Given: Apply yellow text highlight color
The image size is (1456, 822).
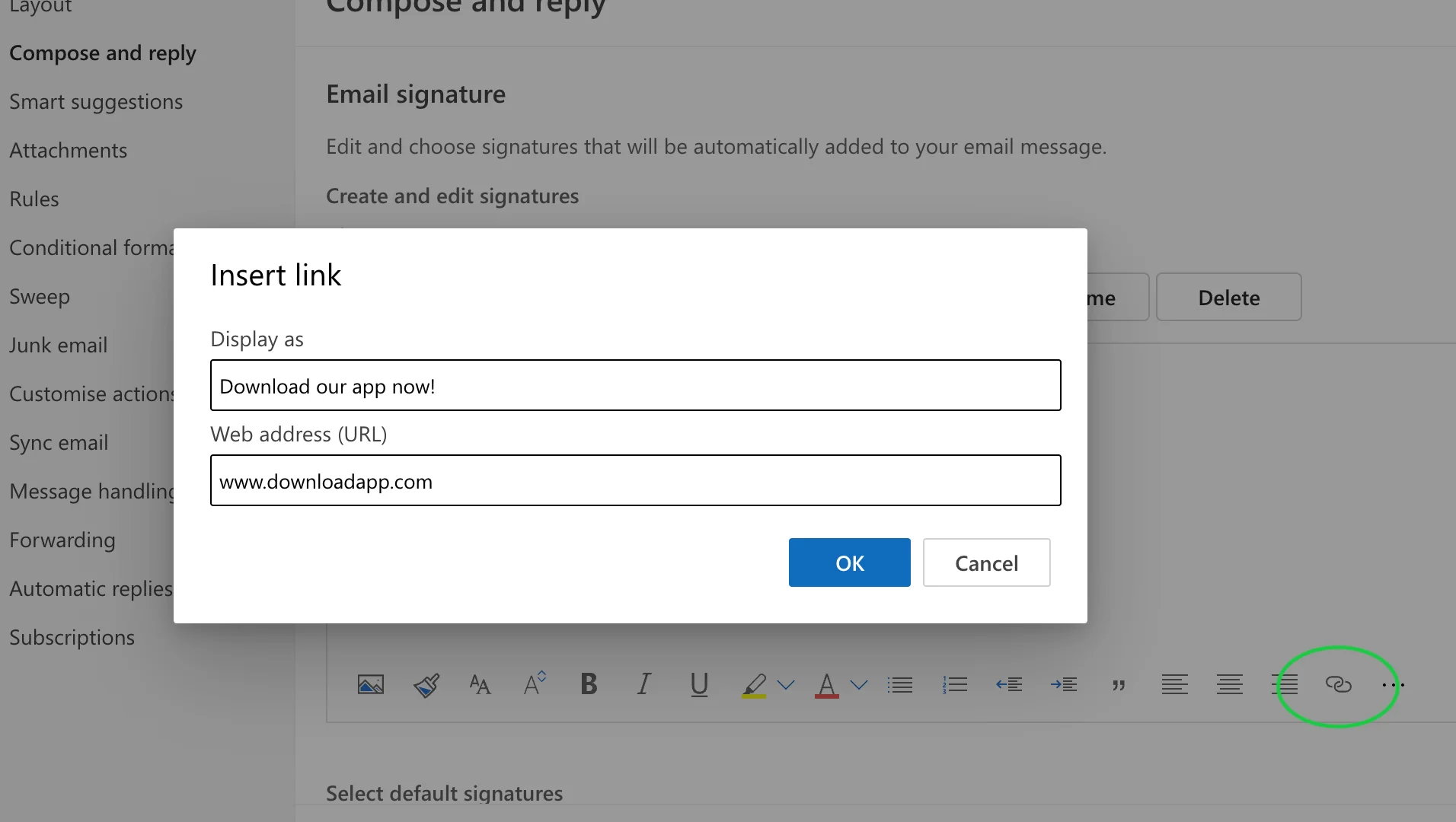Looking at the screenshot, I should pyautogui.click(x=754, y=685).
